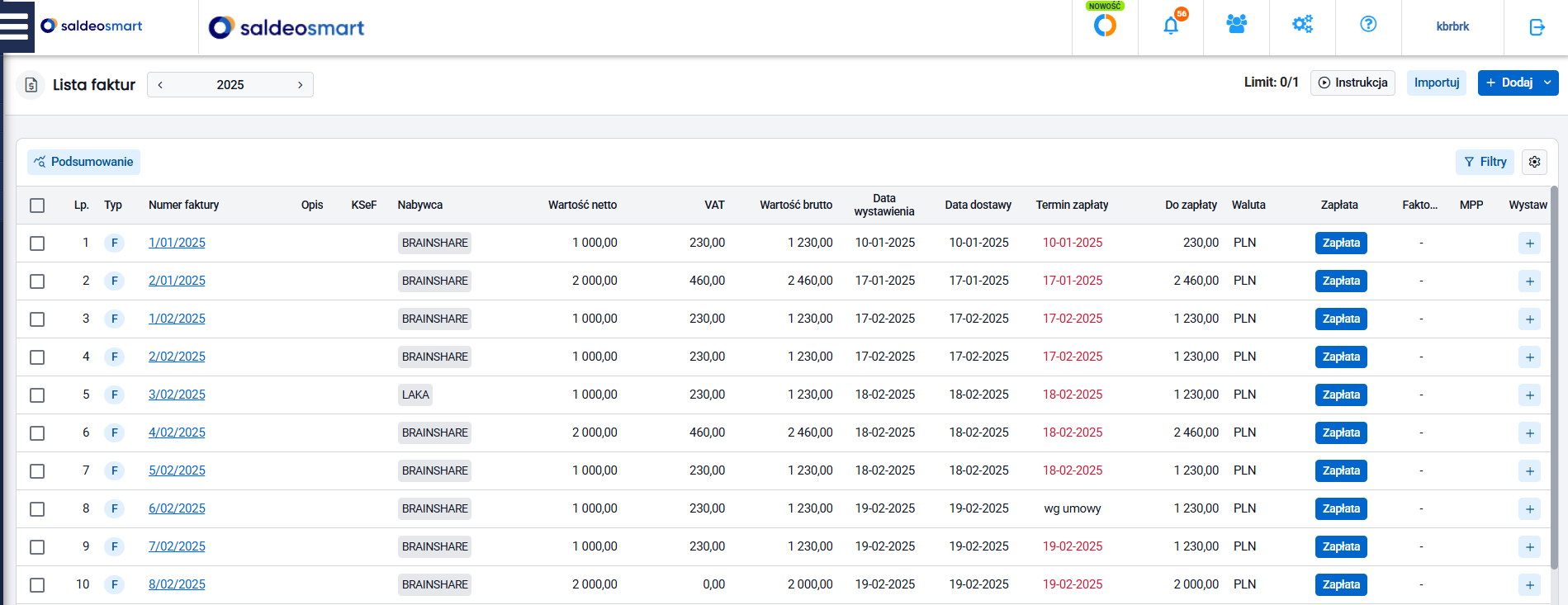Click the large saldeosmart logo
This screenshot has height=605, width=1568.
pyautogui.click(x=286, y=27)
